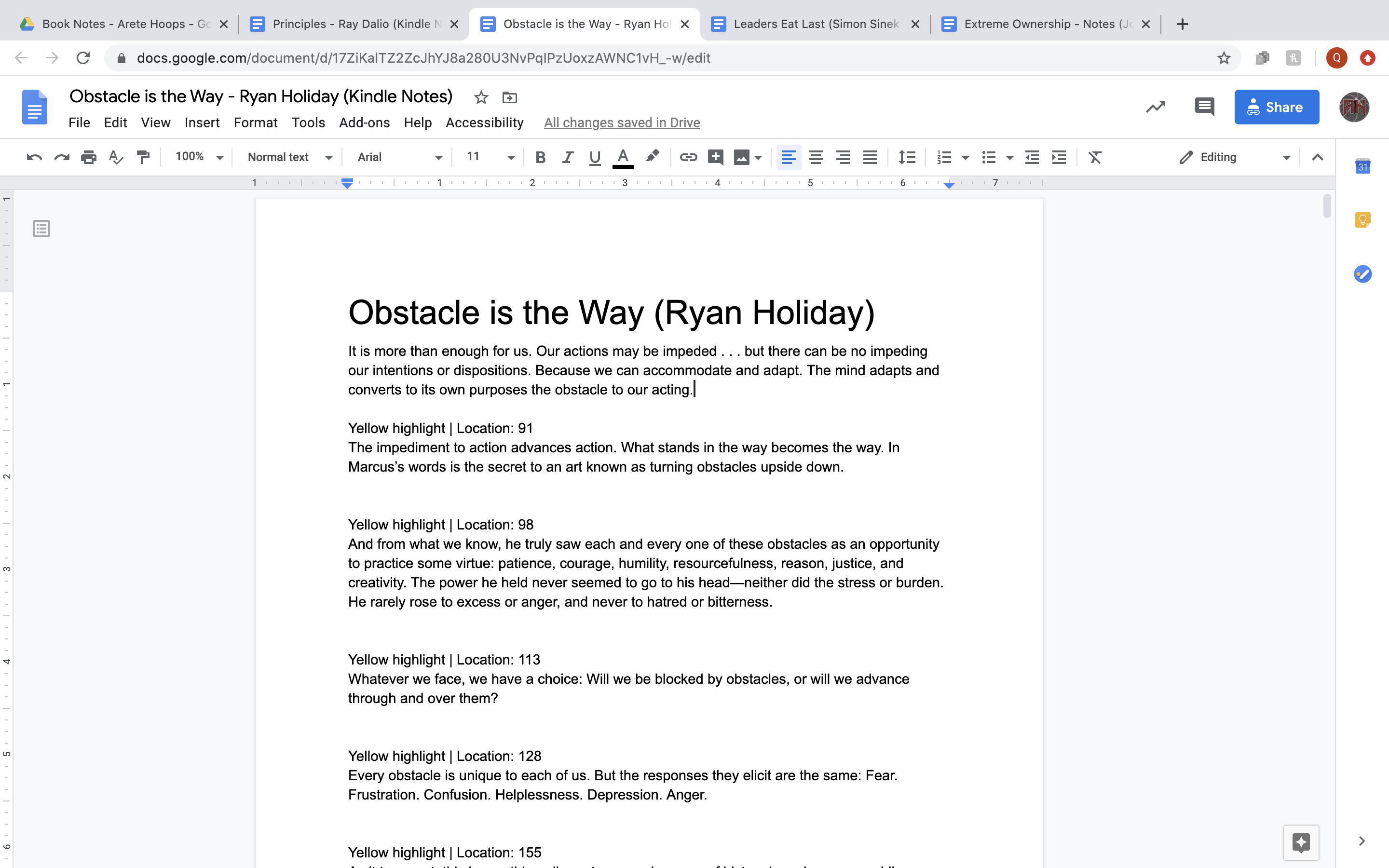Collapse the menus with chevron up

(x=1317, y=157)
